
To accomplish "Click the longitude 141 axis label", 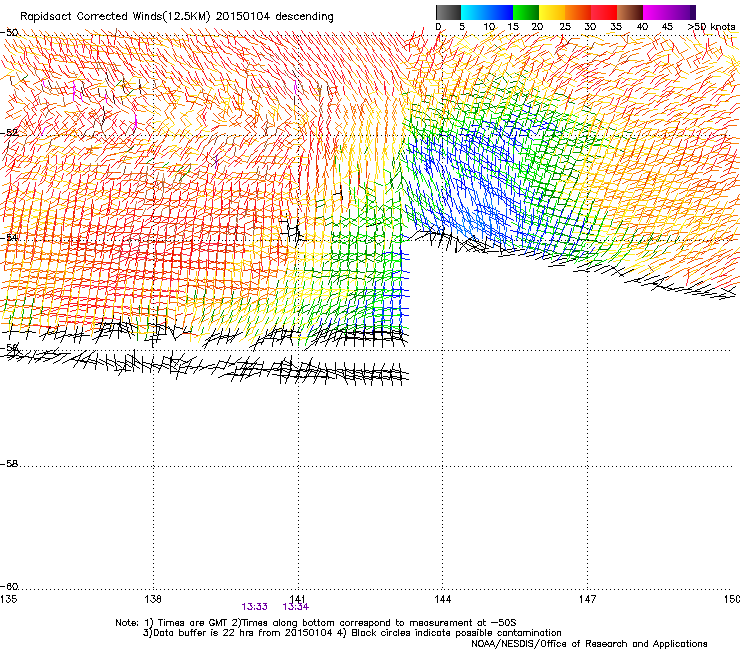I will point(298,599).
